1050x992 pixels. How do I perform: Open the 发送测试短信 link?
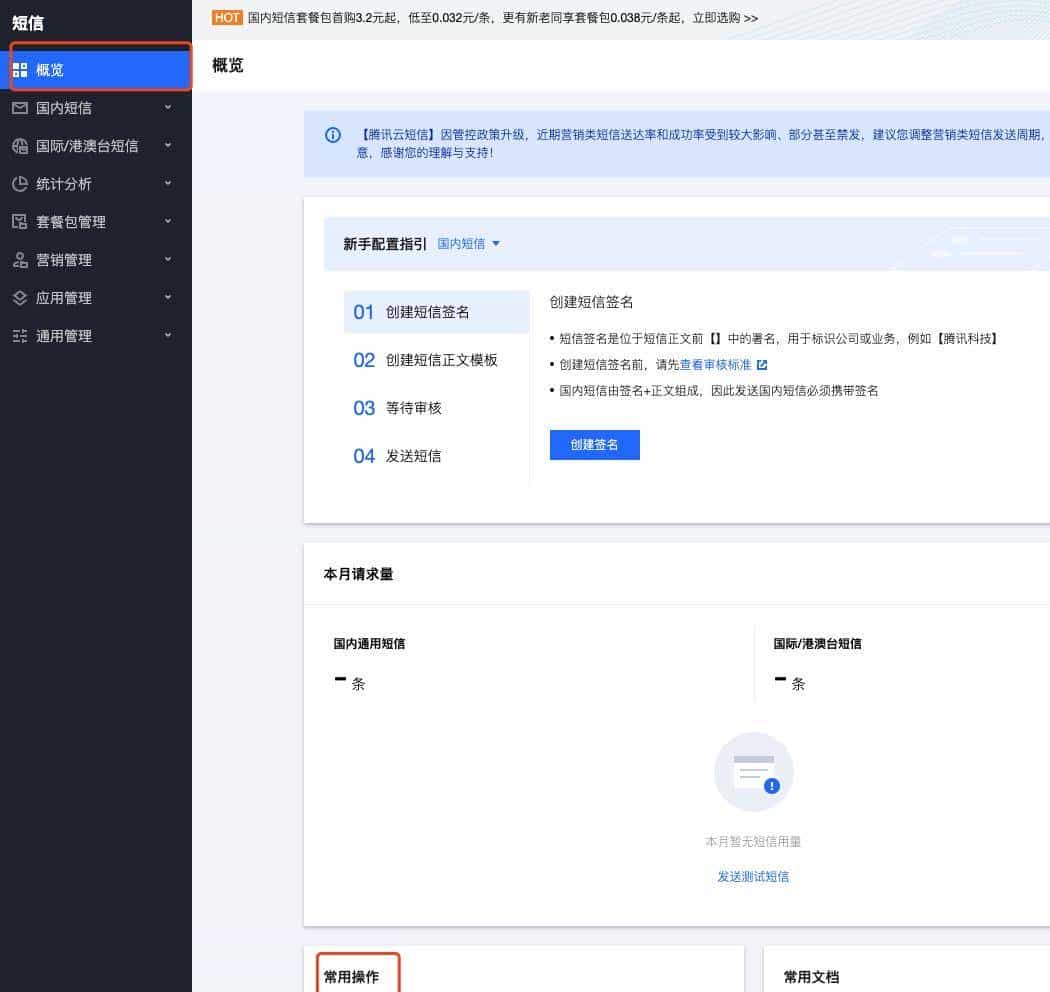753,876
